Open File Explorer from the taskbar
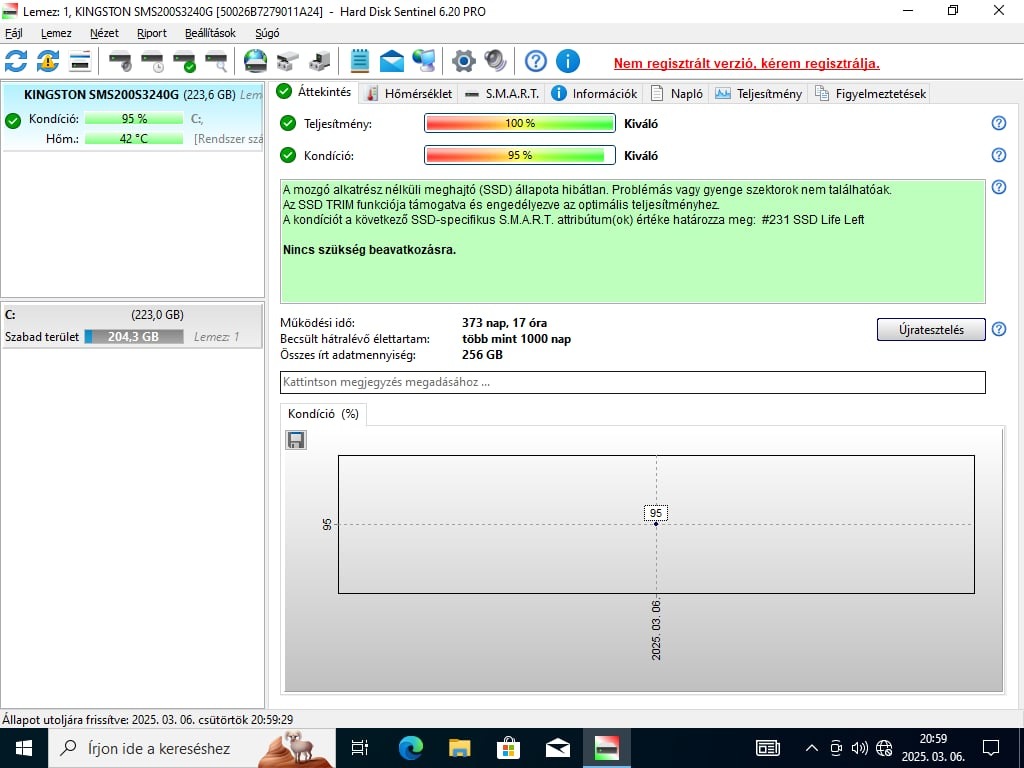 pos(460,748)
